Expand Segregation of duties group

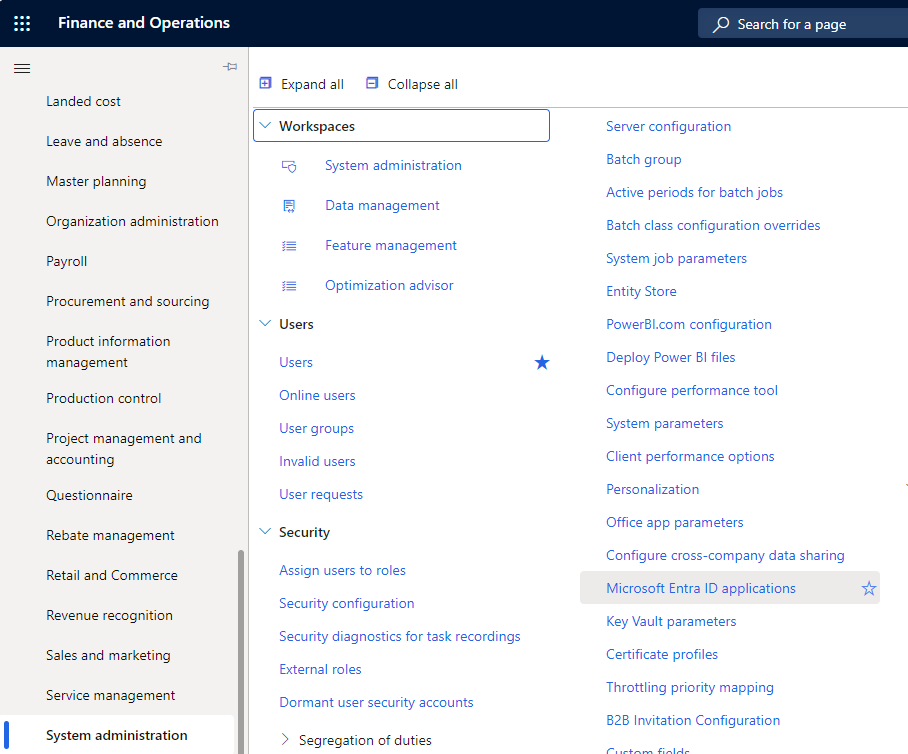(x=285, y=740)
